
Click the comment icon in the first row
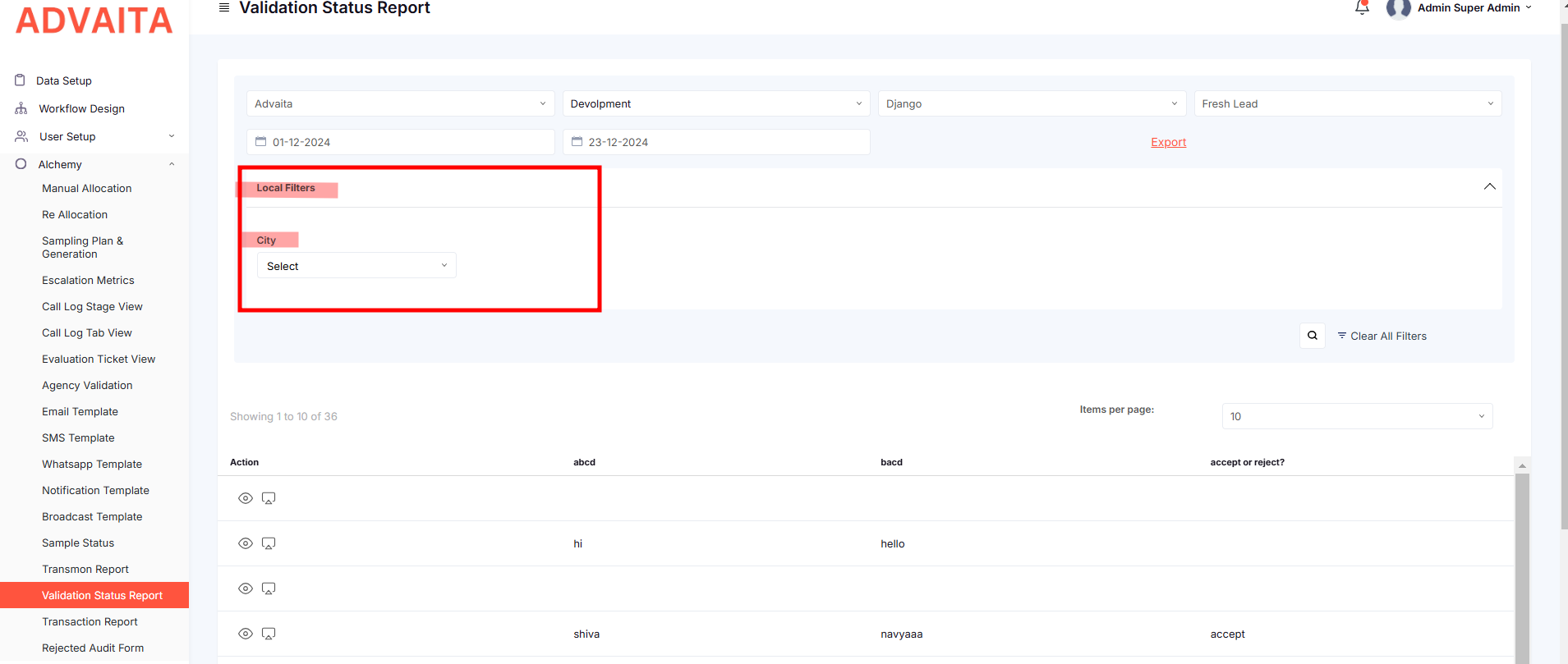coord(269,498)
